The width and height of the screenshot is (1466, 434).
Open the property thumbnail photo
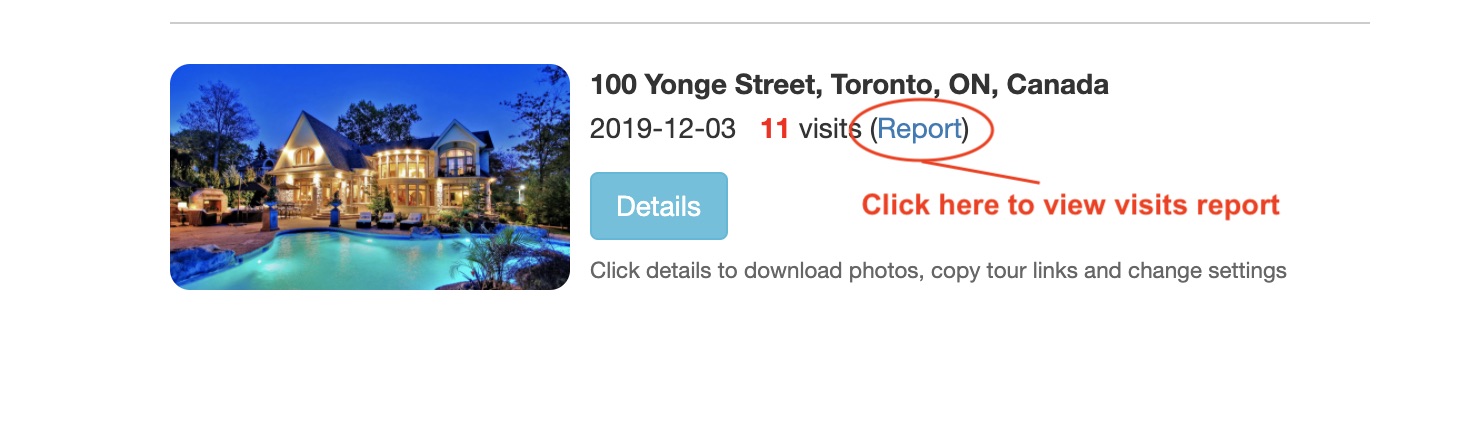click(x=370, y=177)
